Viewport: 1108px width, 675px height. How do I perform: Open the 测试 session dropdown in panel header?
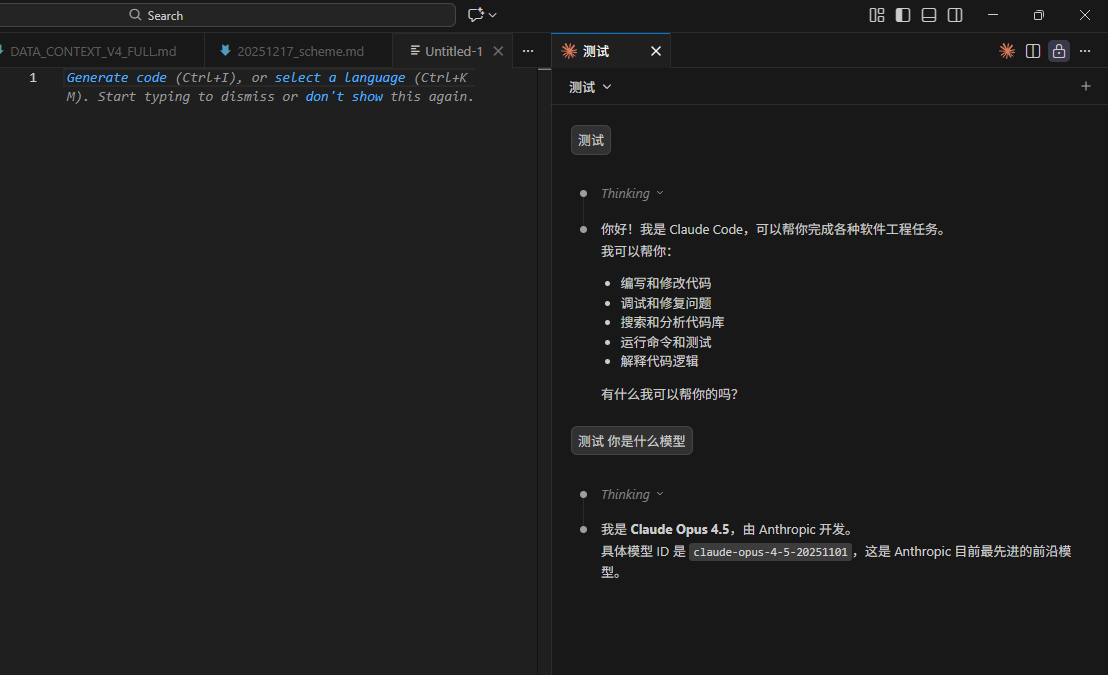(590, 87)
